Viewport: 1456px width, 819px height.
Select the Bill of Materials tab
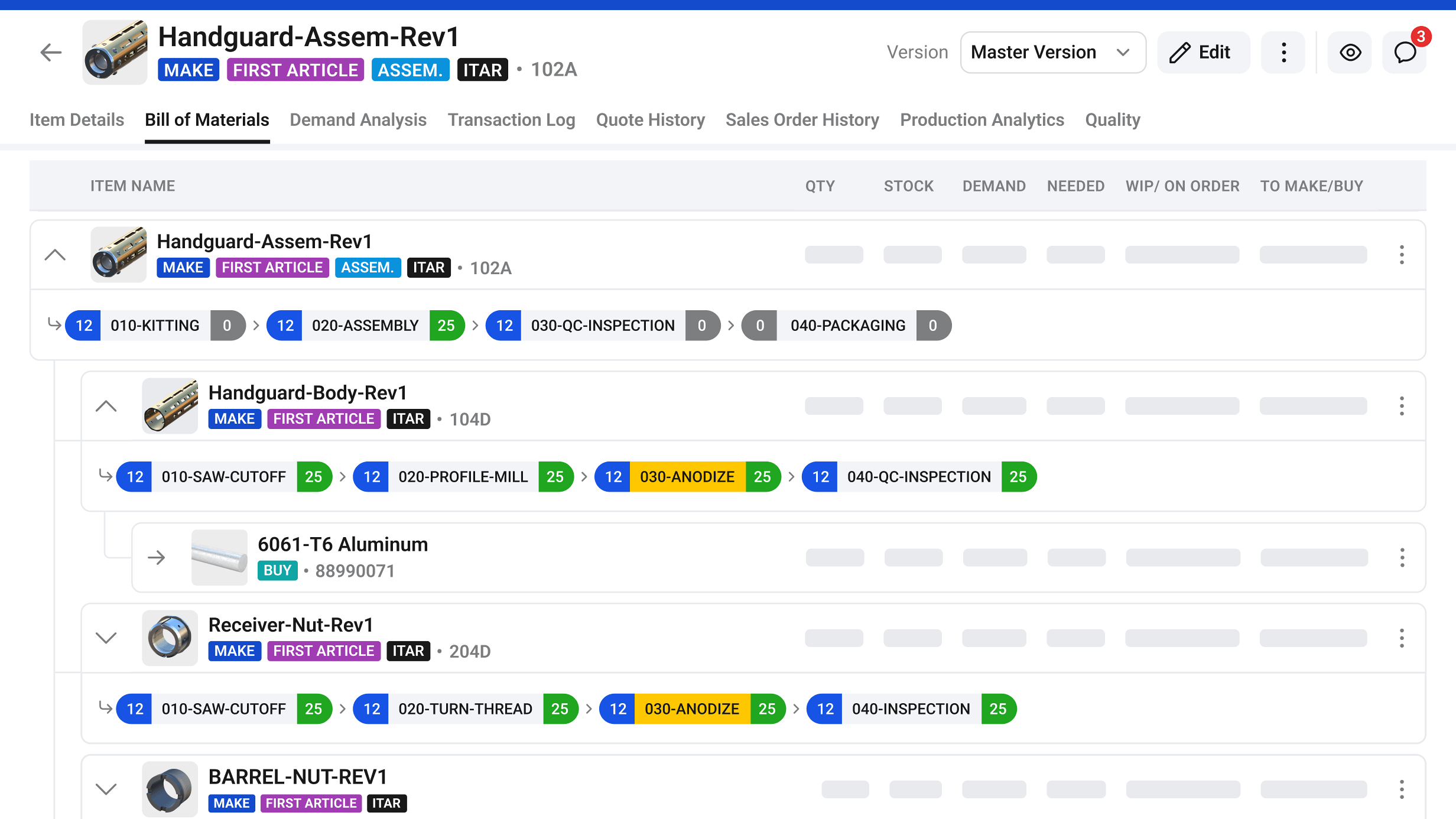coord(207,120)
